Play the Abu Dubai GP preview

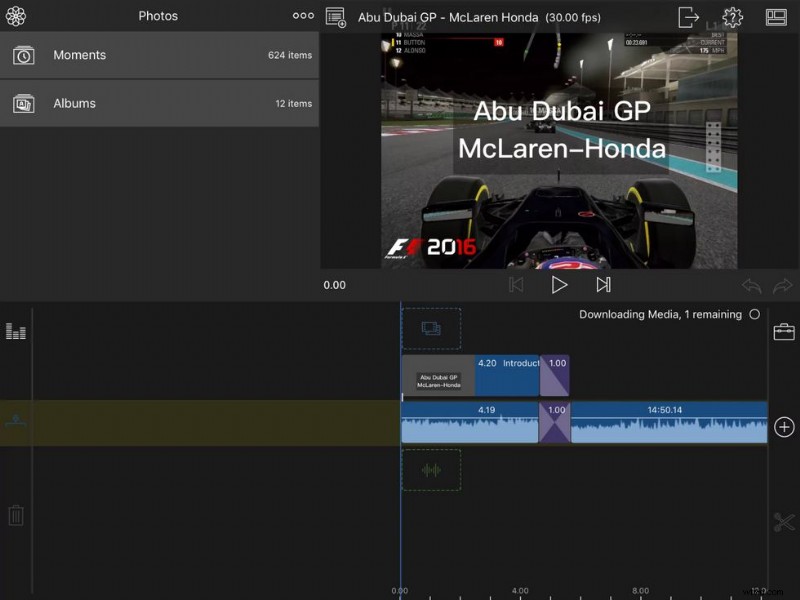(x=560, y=285)
